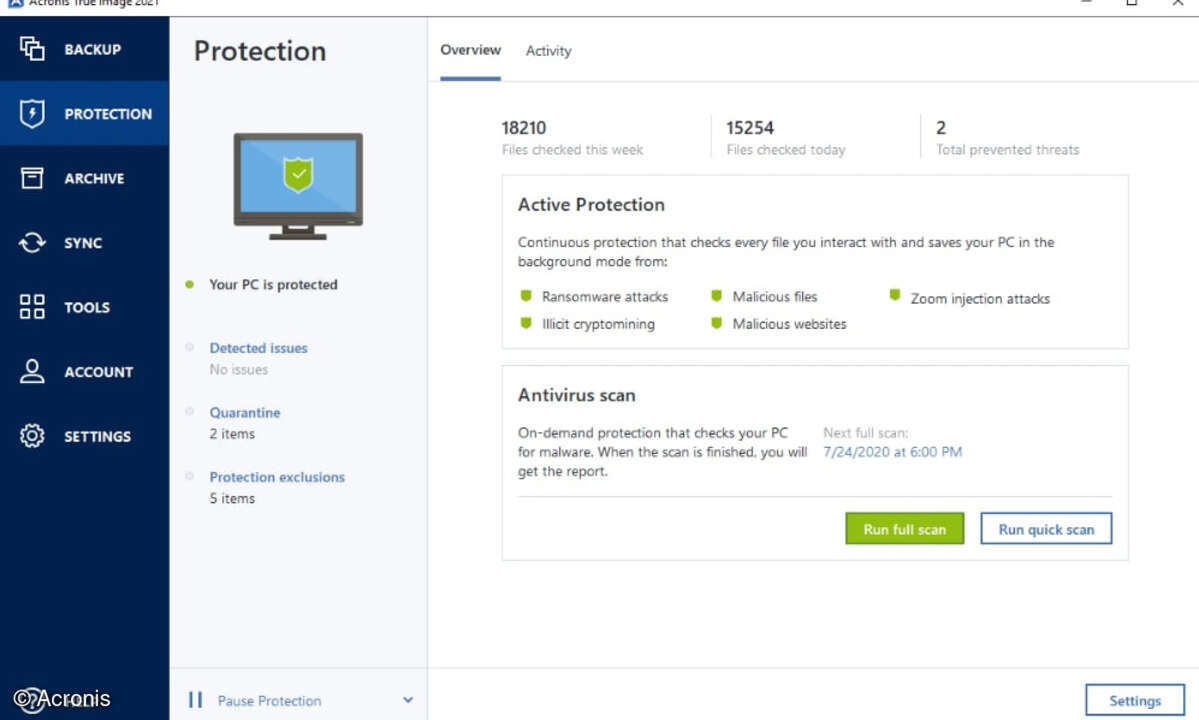This screenshot has width=1199, height=720.
Task: Expand the Pause Protection dropdown arrow
Action: pos(408,699)
